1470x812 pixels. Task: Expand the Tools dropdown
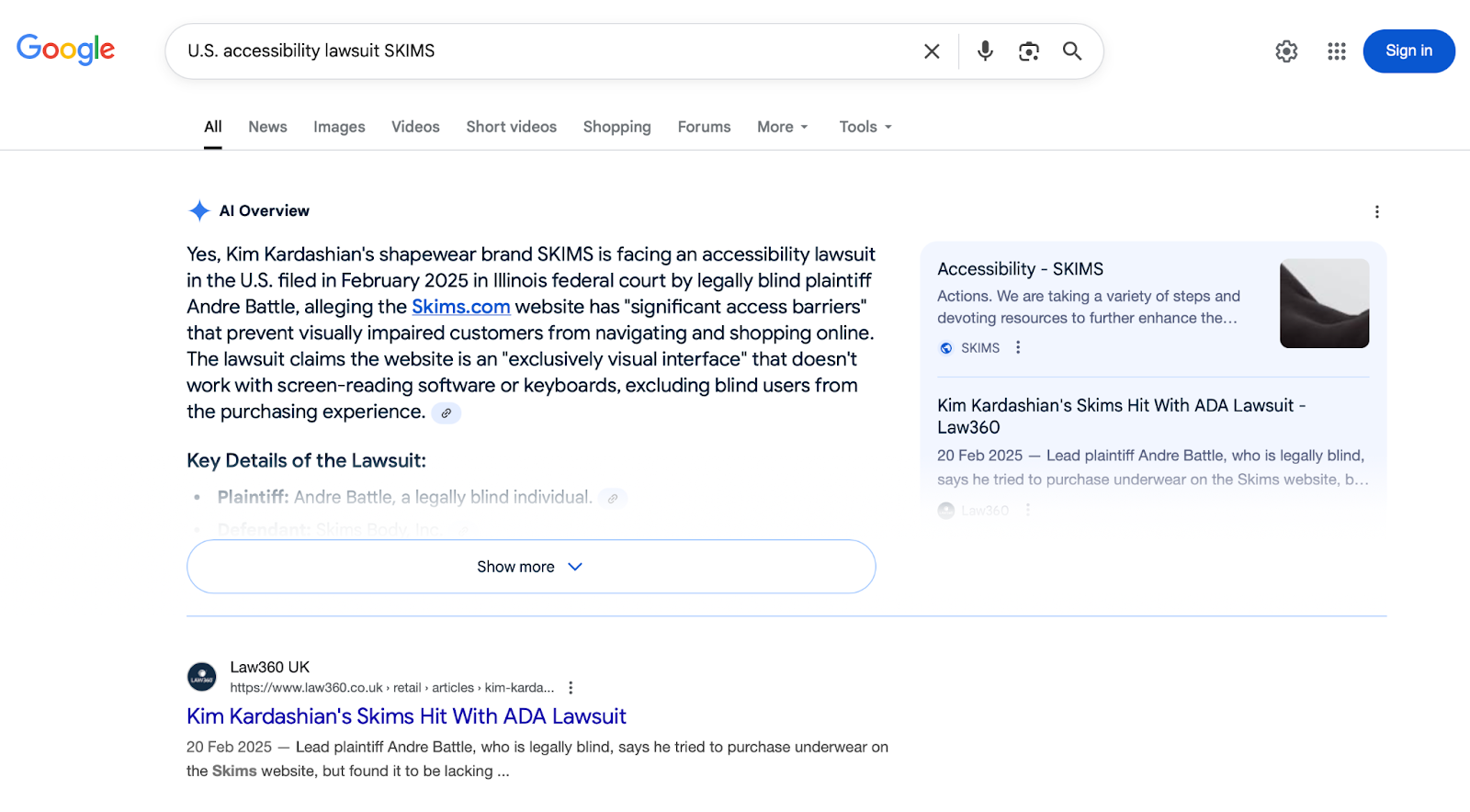pos(865,127)
